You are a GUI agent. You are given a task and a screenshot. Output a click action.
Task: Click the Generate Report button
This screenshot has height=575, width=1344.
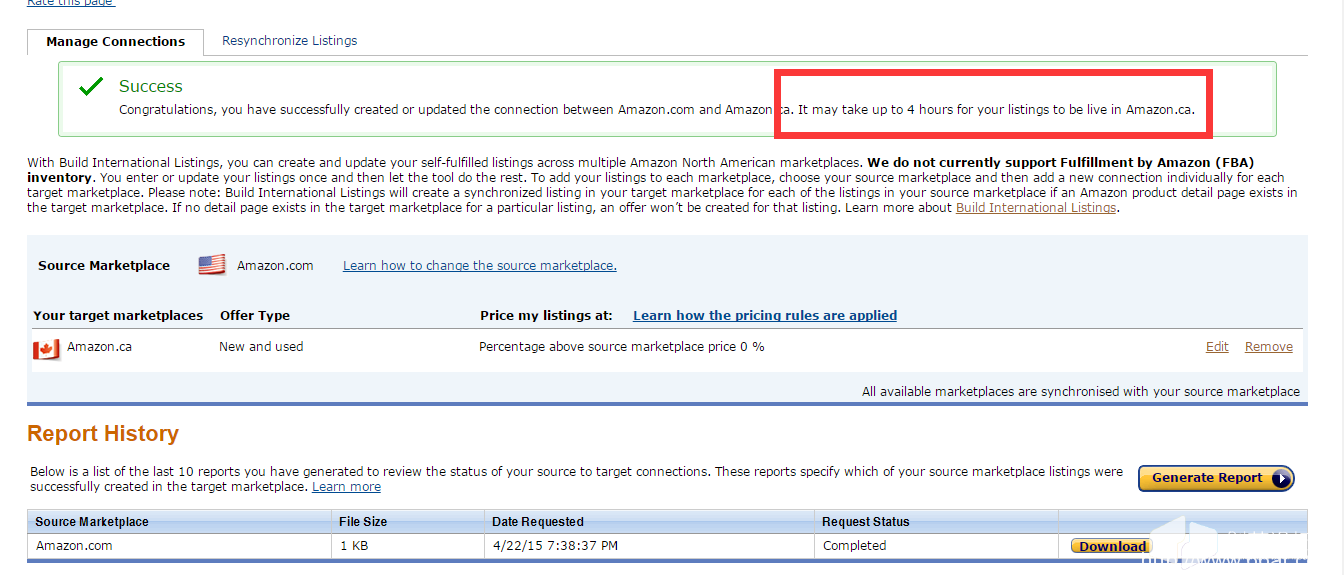pyautogui.click(x=1216, y=478)
